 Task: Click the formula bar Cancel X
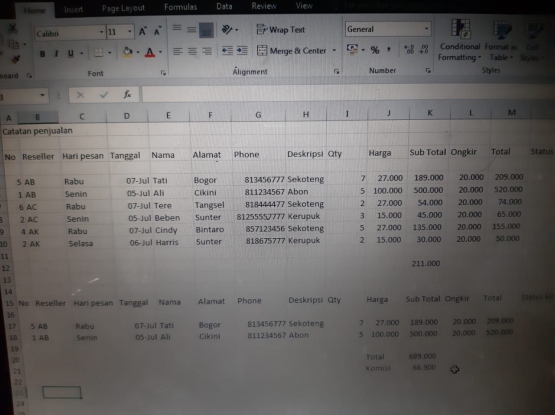[x=80, y=95]
